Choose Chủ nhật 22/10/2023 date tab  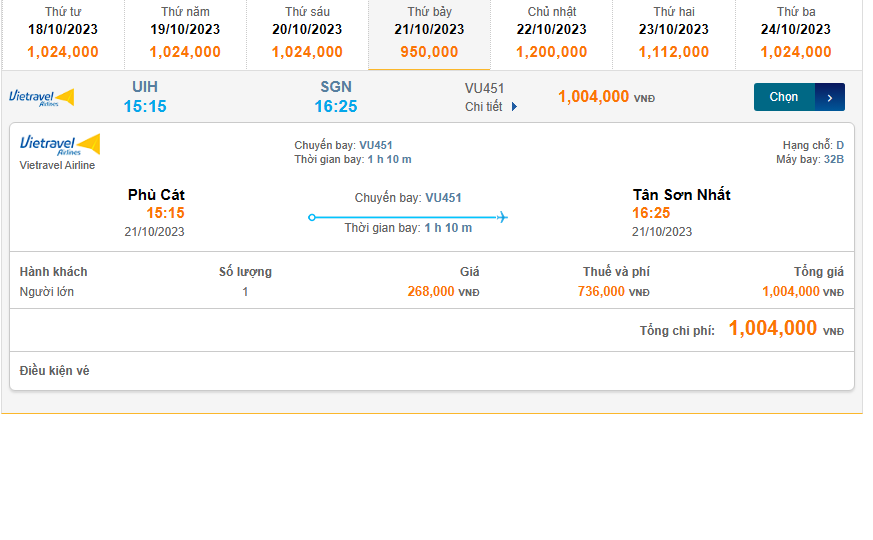click(552, 33)
